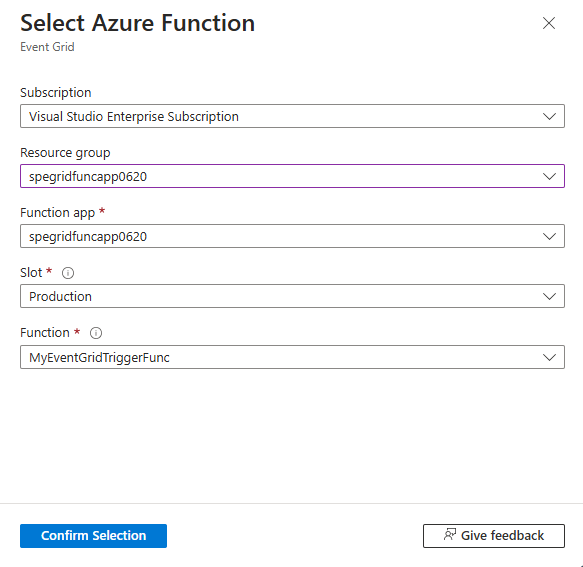The image size is (583, 567).
Task: Open the Function dropdown showing MyEventGridTriggerFunc
Action: [292, 357]
